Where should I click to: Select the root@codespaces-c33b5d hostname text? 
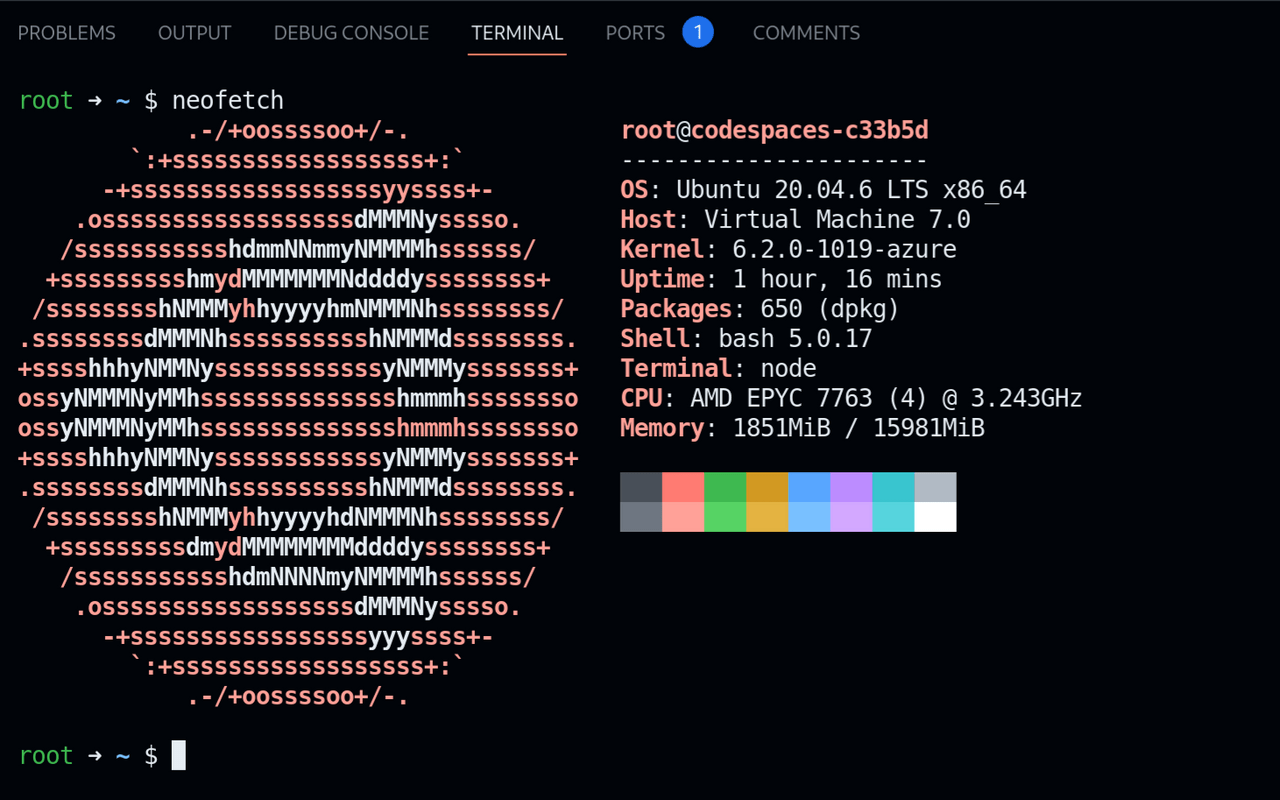[x=773, y=129]
